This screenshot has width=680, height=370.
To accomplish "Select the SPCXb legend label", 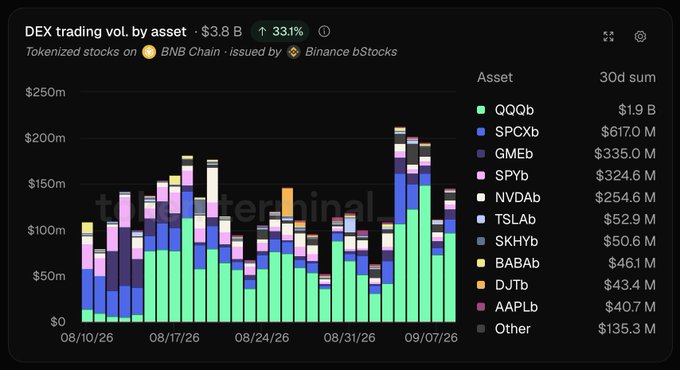I will (x=517, y=131).
